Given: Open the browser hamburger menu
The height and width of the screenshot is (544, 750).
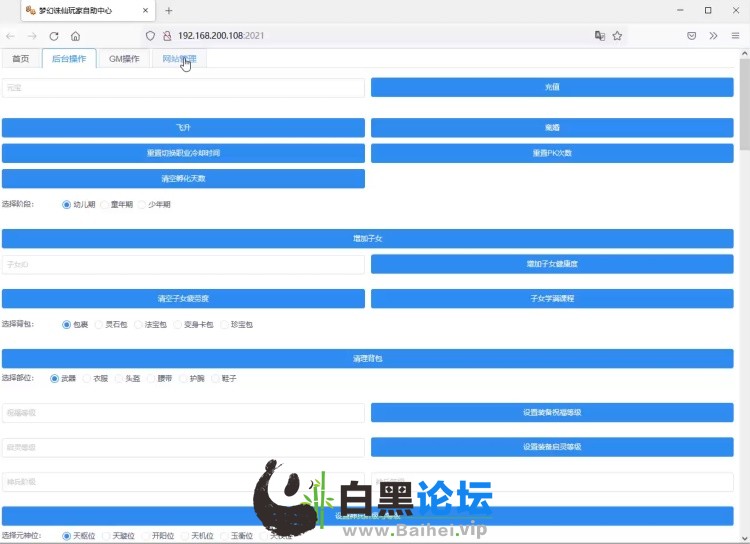Looking at the screenshot, I should (x=735, y=36).
